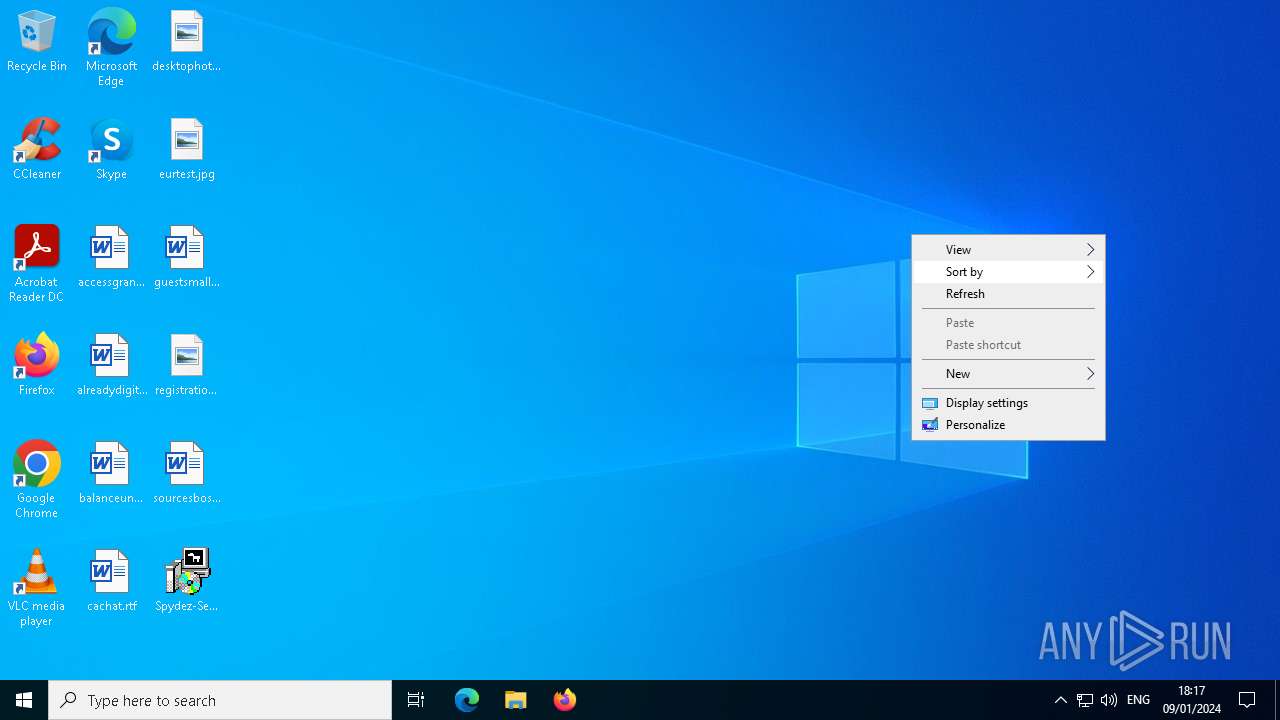This screenshot has height=720, width=1280.
Task: Click the Show desktop strip on taskbar
Action: (1277, 700)
